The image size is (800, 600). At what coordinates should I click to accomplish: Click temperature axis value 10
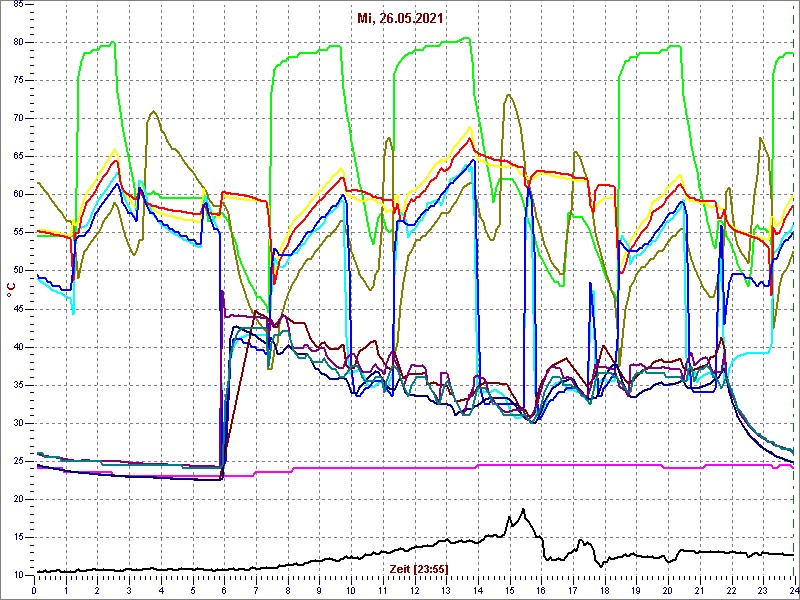[x=18, y=576]
